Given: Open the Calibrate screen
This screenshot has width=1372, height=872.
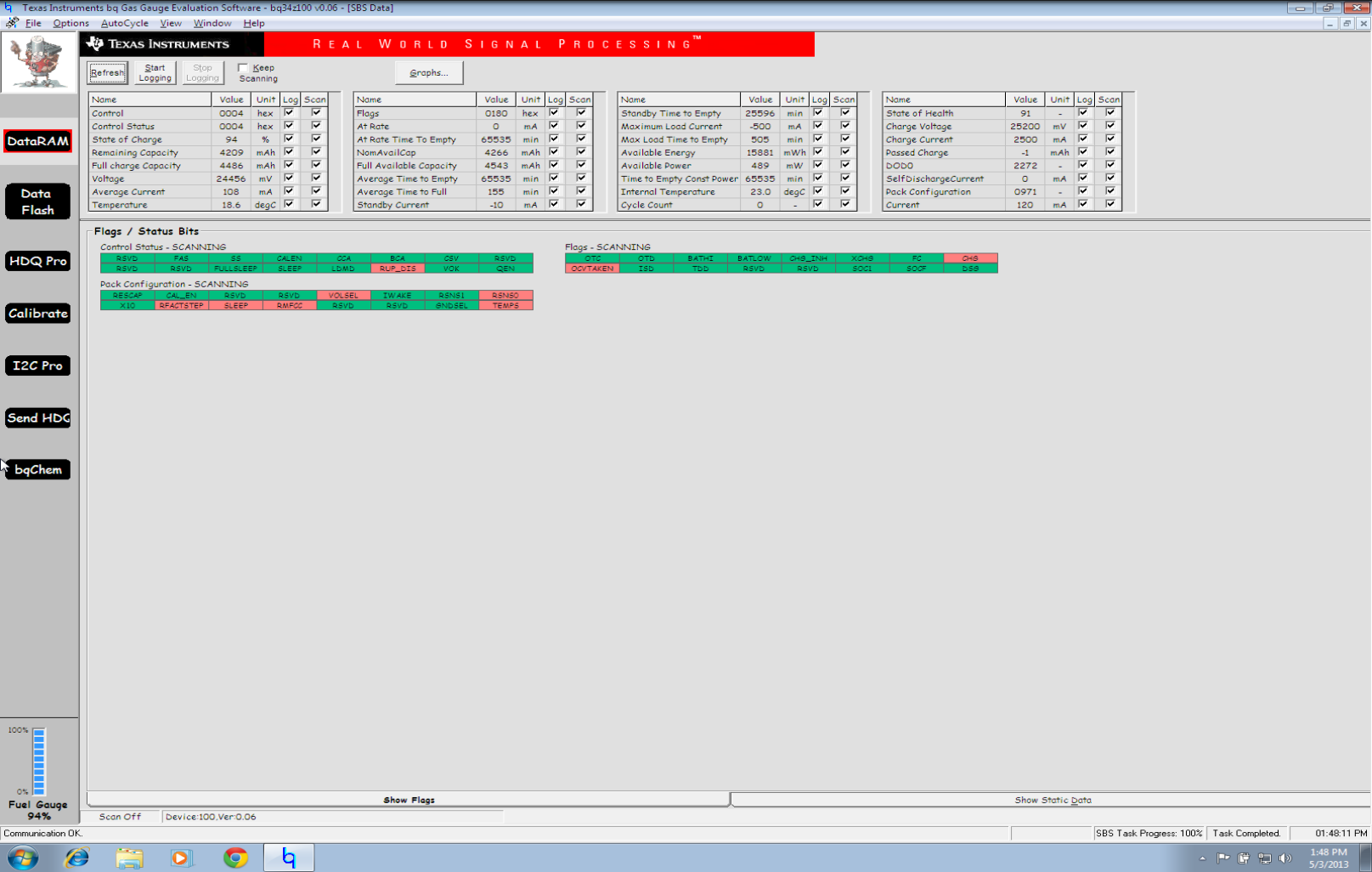Looking at the screenshot, I should coord(37,314).
